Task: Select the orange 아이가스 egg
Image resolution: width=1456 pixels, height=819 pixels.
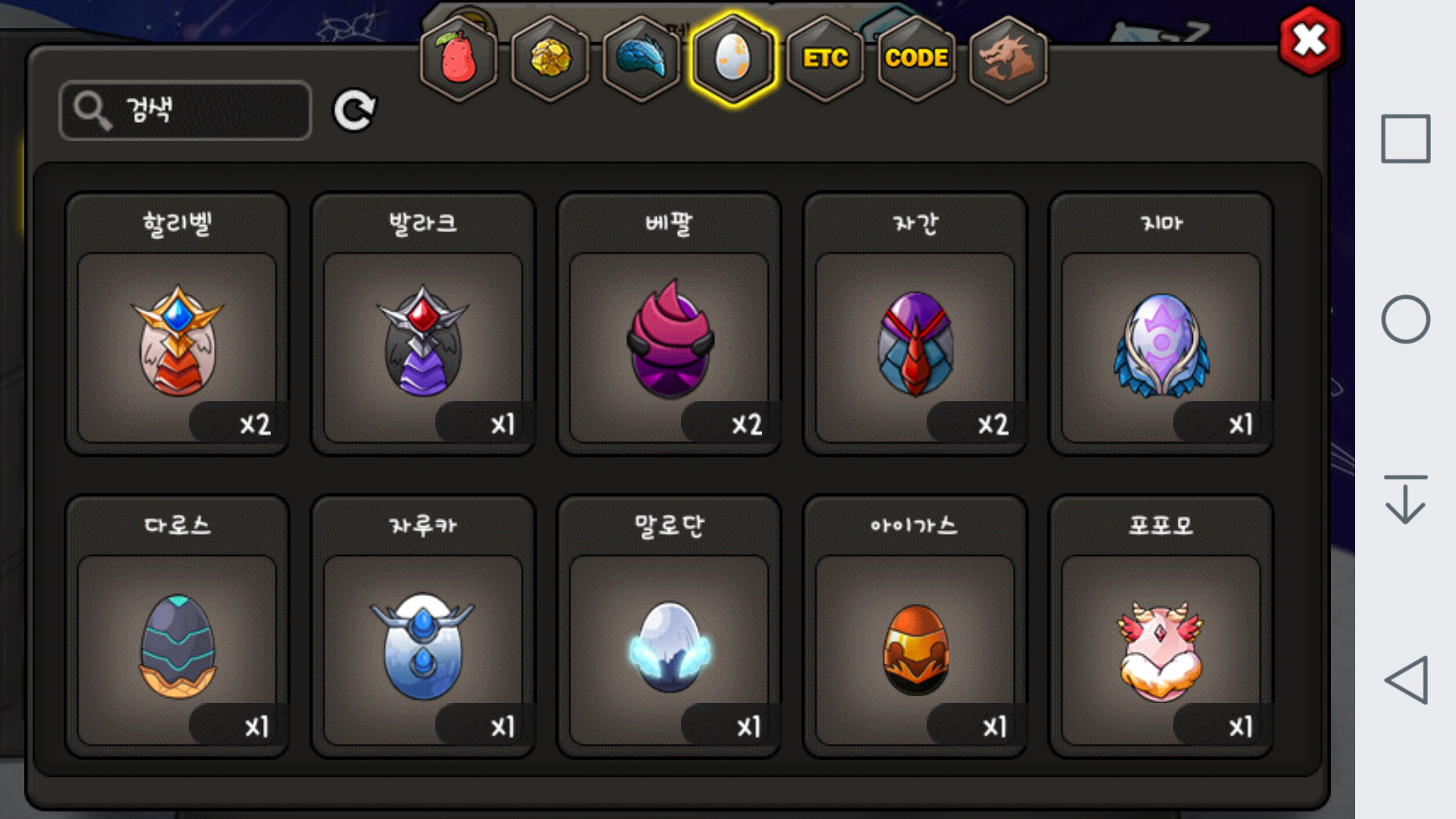Action: coord(915,626)
